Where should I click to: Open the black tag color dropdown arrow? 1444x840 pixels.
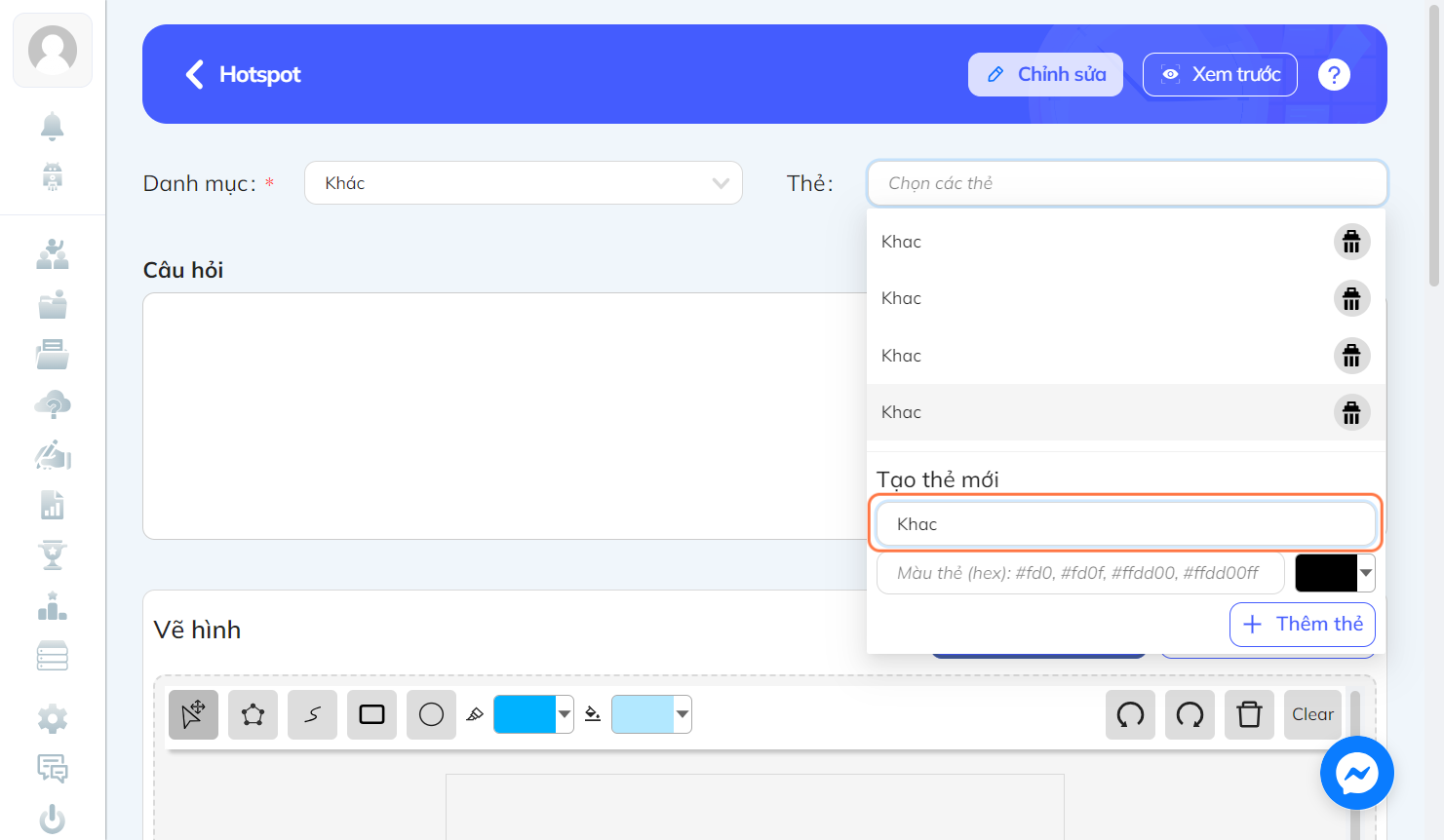[1366, 573]
